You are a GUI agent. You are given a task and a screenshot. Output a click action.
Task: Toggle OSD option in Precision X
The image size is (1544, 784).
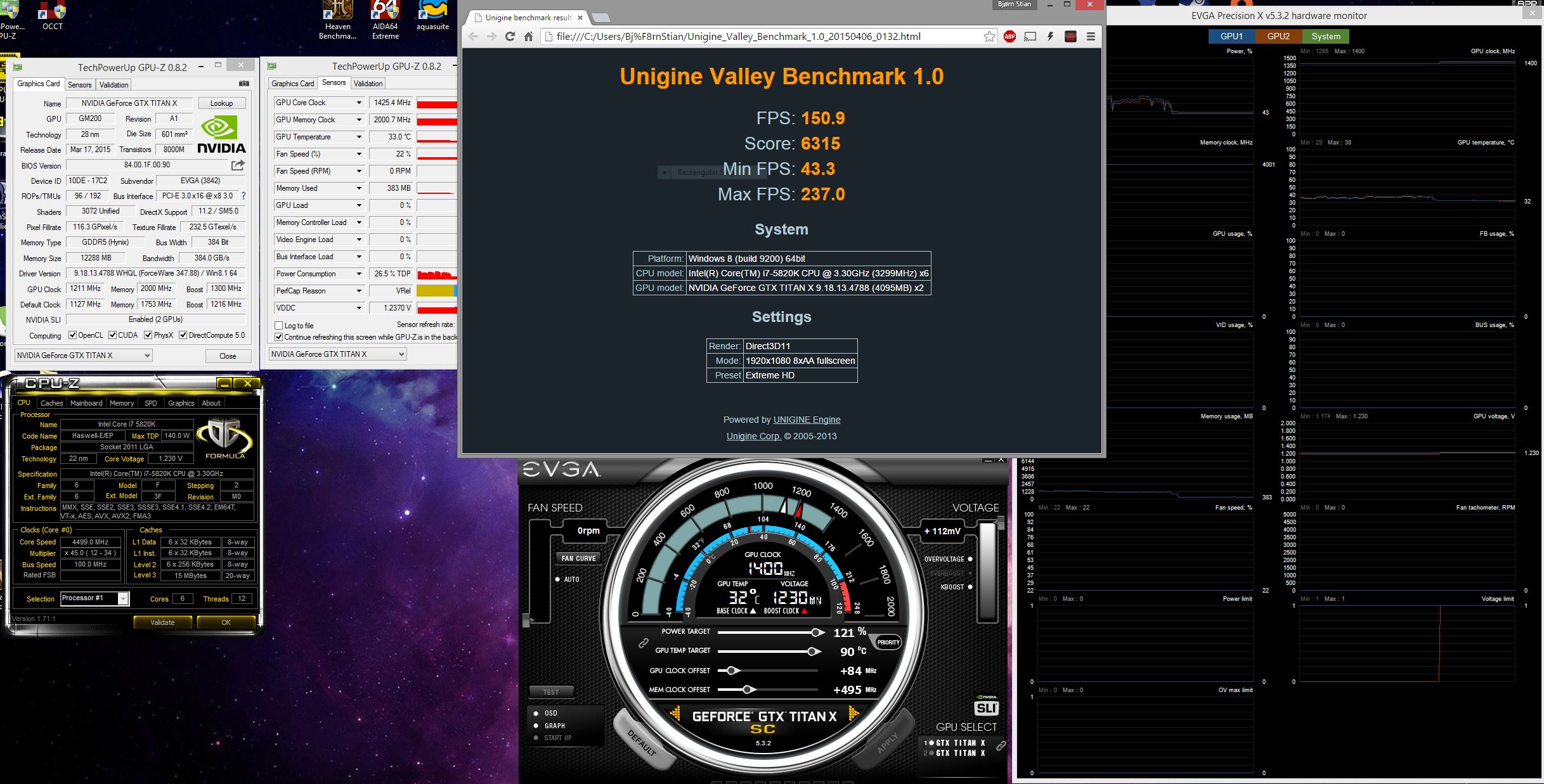tap(536, 714)
